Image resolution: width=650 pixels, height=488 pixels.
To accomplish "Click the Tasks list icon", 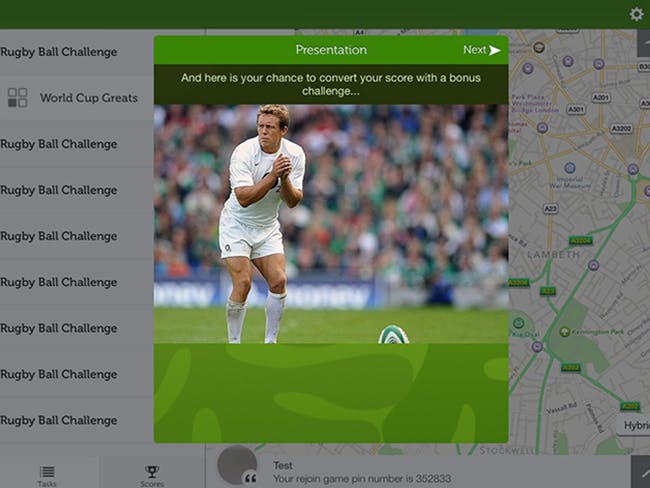I will [47, 471].
